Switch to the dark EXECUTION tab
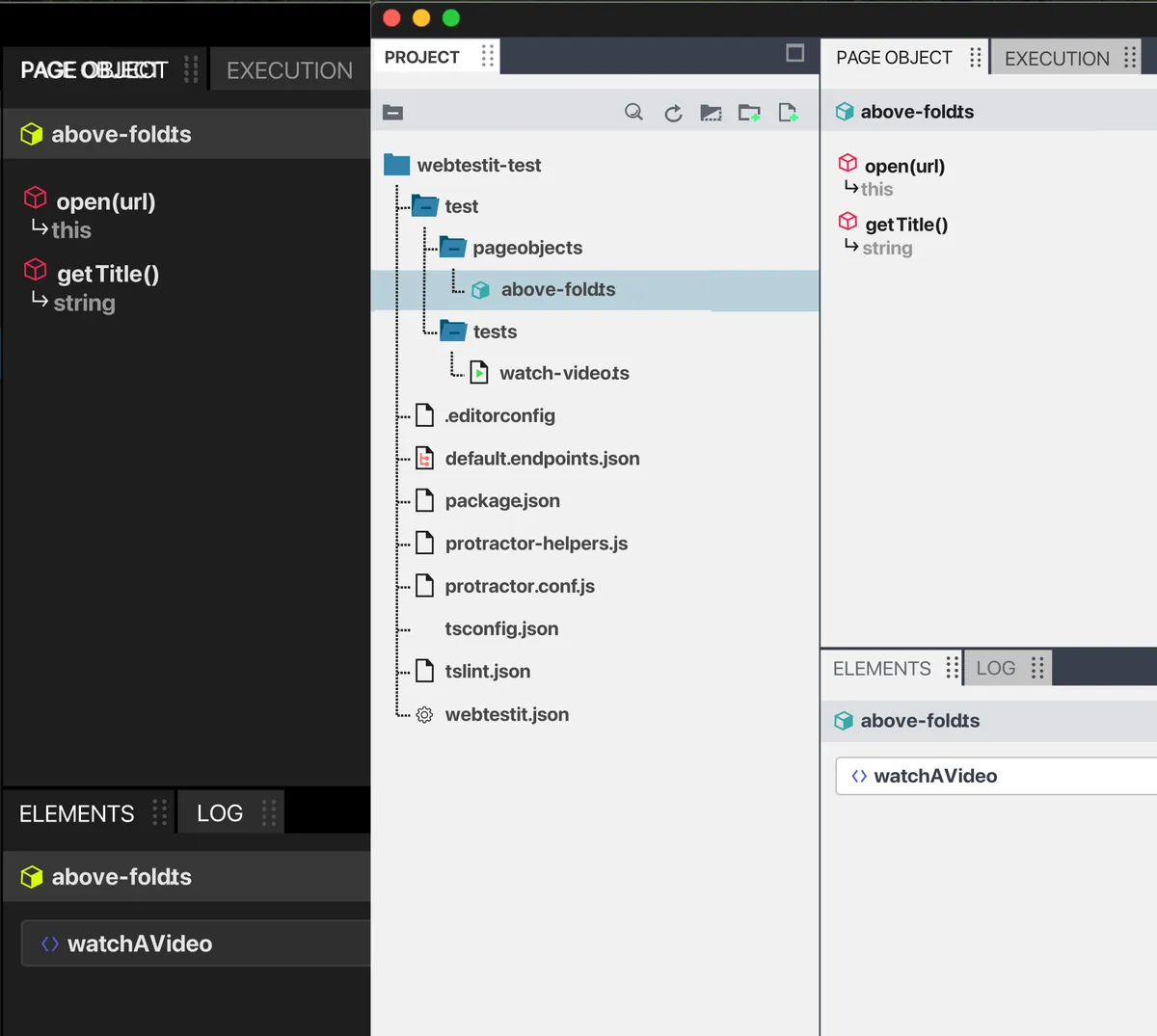This screenshot has height=1036, width=1157. [x=289, y=70]
